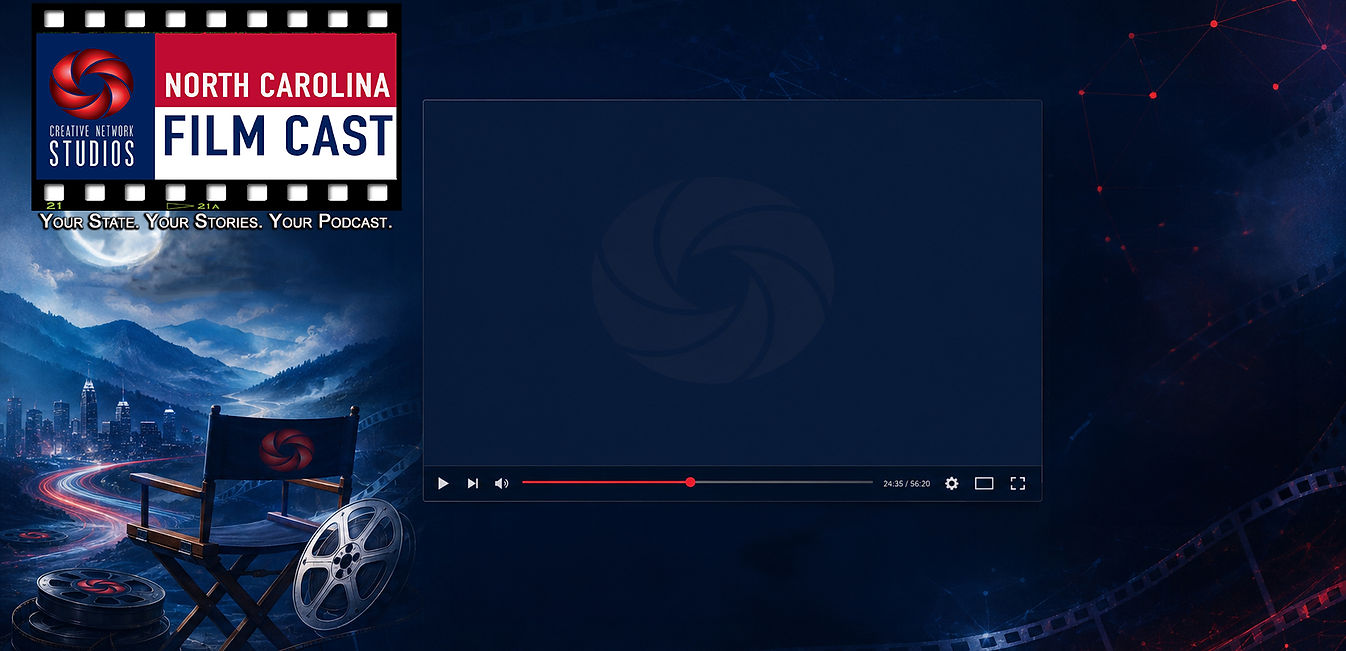Click the video player viewing area
The height and width of the screenshot is (651, 1346).
[x=732, y=283]
